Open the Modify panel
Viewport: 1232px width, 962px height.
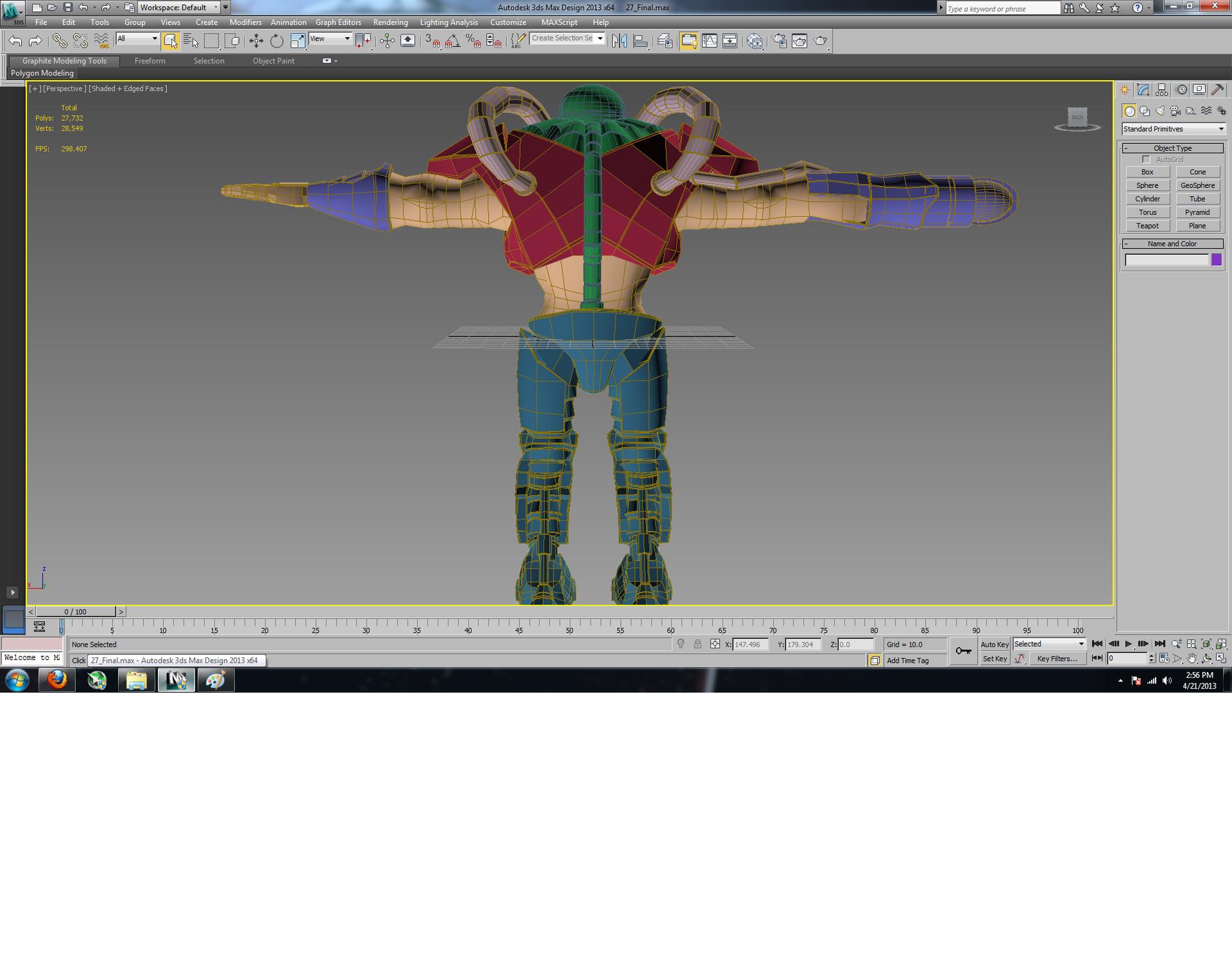tap(1143, 90)
